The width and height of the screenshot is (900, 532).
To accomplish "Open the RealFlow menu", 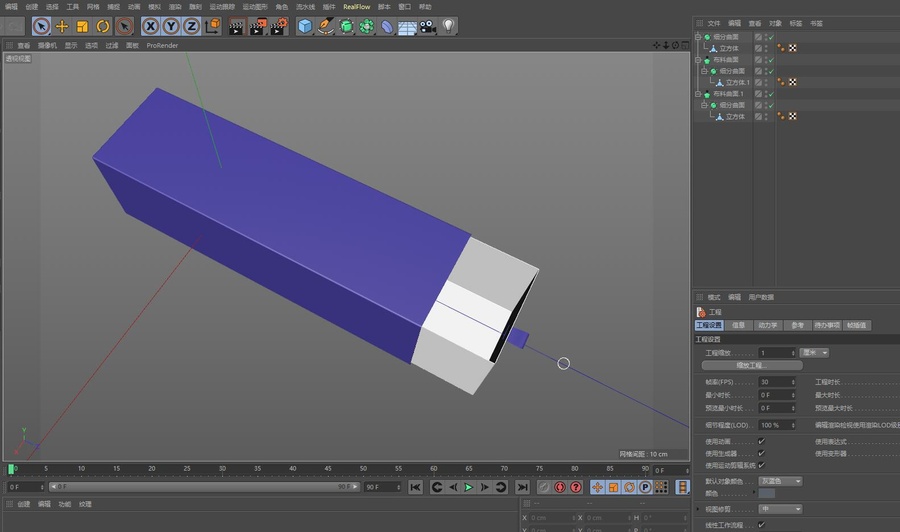I will pos(356,7).
